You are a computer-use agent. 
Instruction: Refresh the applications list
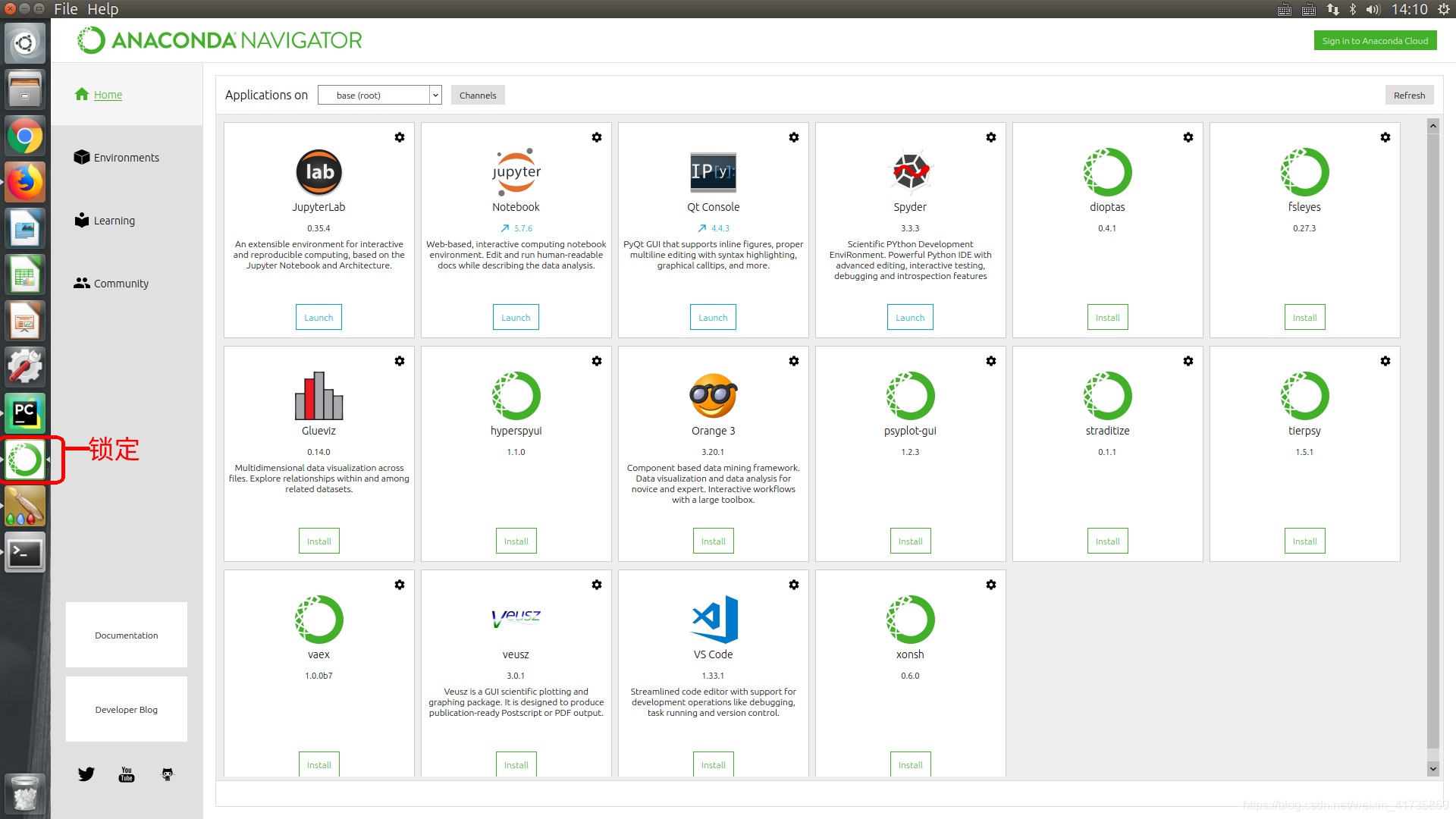pos(1409,95)
